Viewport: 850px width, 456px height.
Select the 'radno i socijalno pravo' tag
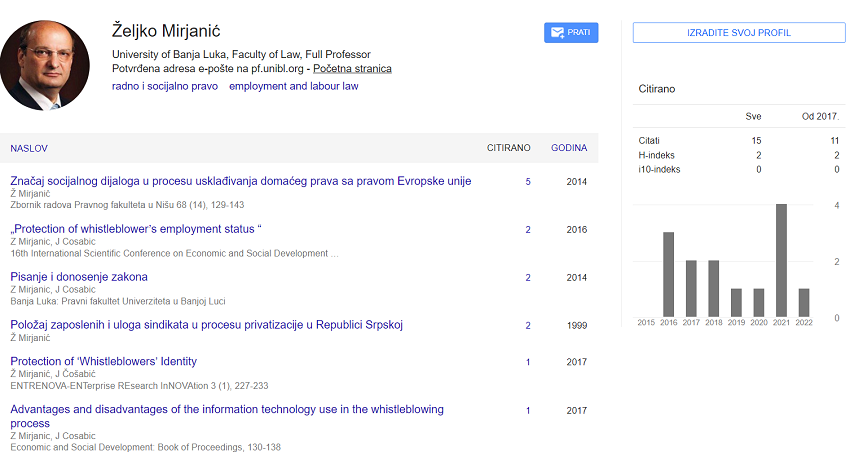coord(164,86)
